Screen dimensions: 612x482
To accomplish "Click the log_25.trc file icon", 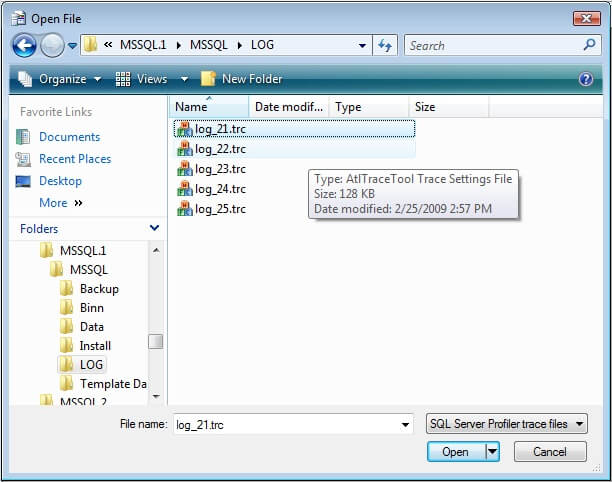I will tap(185, 209).
